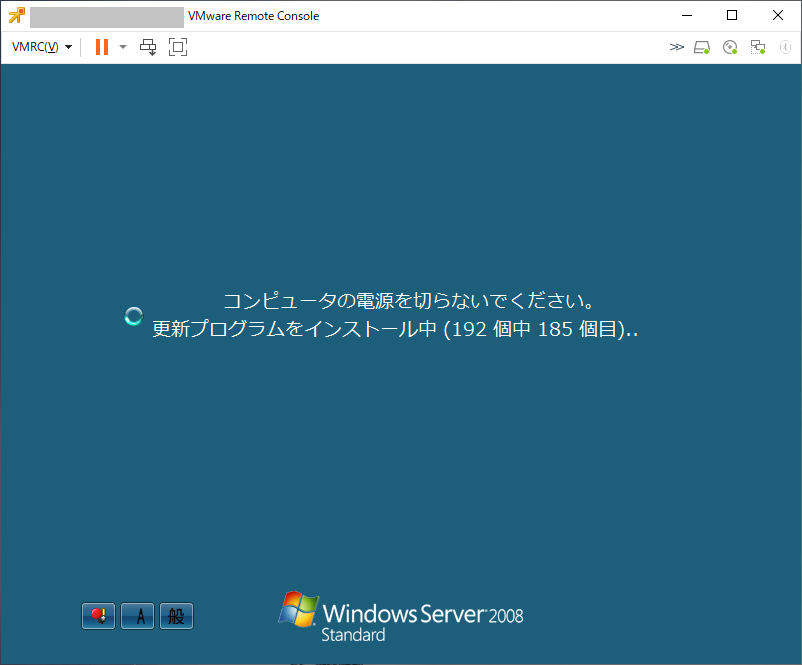This screenshot has height=665, width=802.
Task: Send Ctrl+Alt+Del to the virtual machine
Action: (148, 47)
